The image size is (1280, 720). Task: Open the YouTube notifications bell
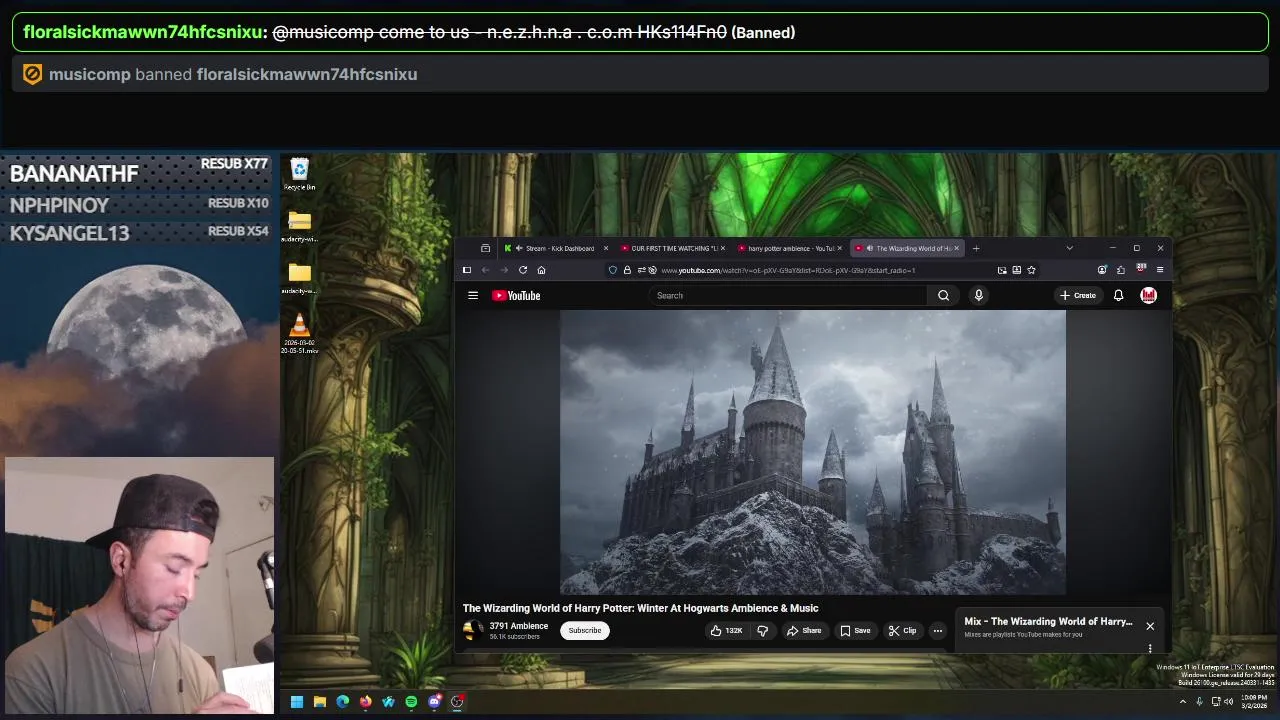(1118, 295)
